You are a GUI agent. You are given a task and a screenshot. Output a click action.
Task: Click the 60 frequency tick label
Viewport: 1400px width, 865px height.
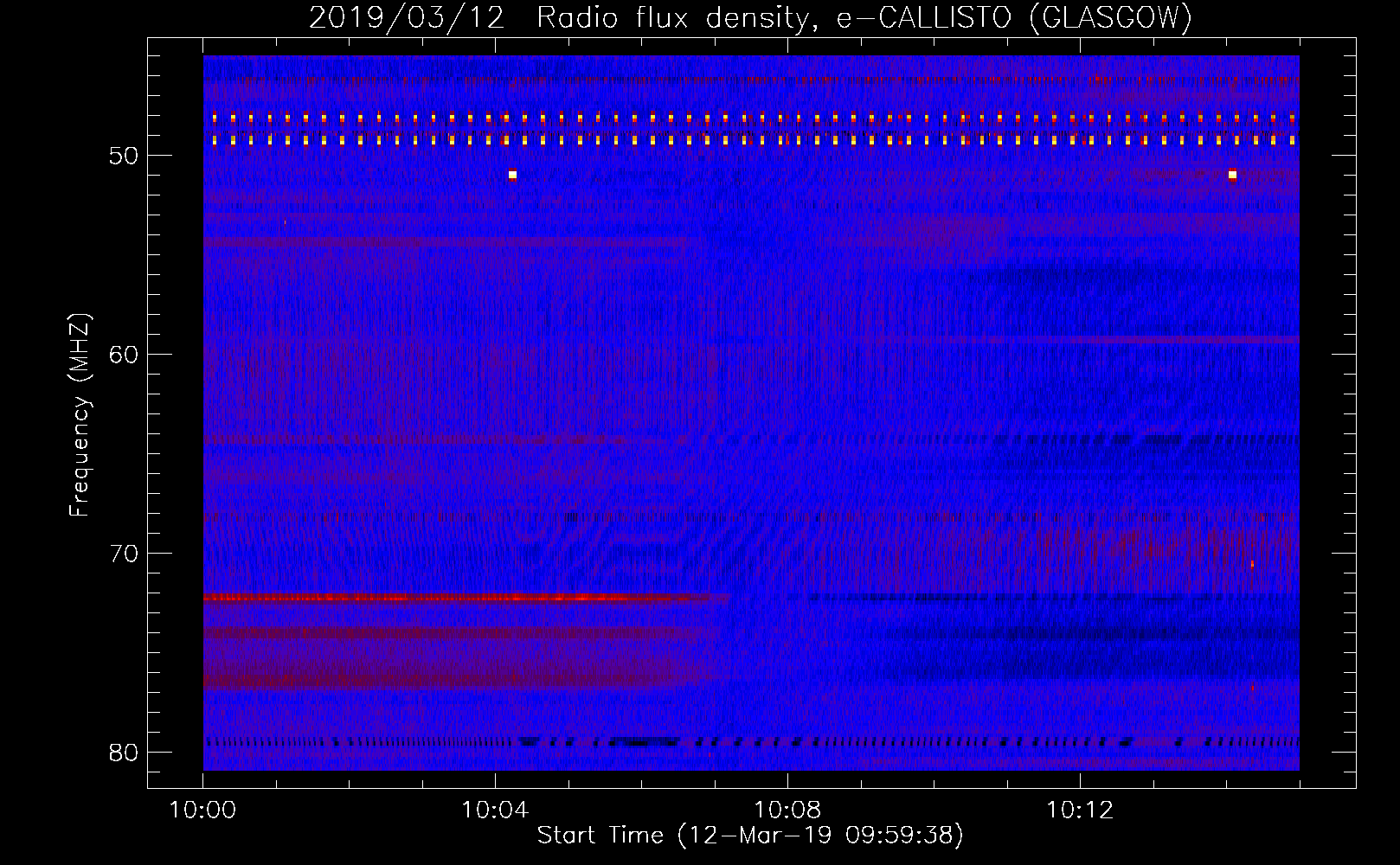(125, 355)
